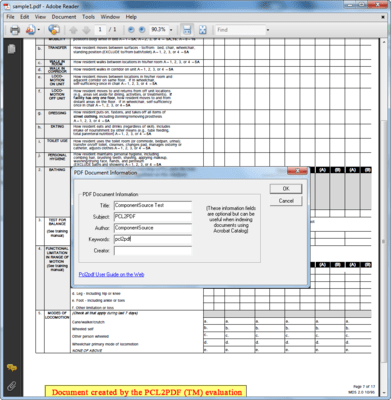This screenshot has width=391, height=400.
Task: Select the scrolling pages view icon
Action: (187, 30)
